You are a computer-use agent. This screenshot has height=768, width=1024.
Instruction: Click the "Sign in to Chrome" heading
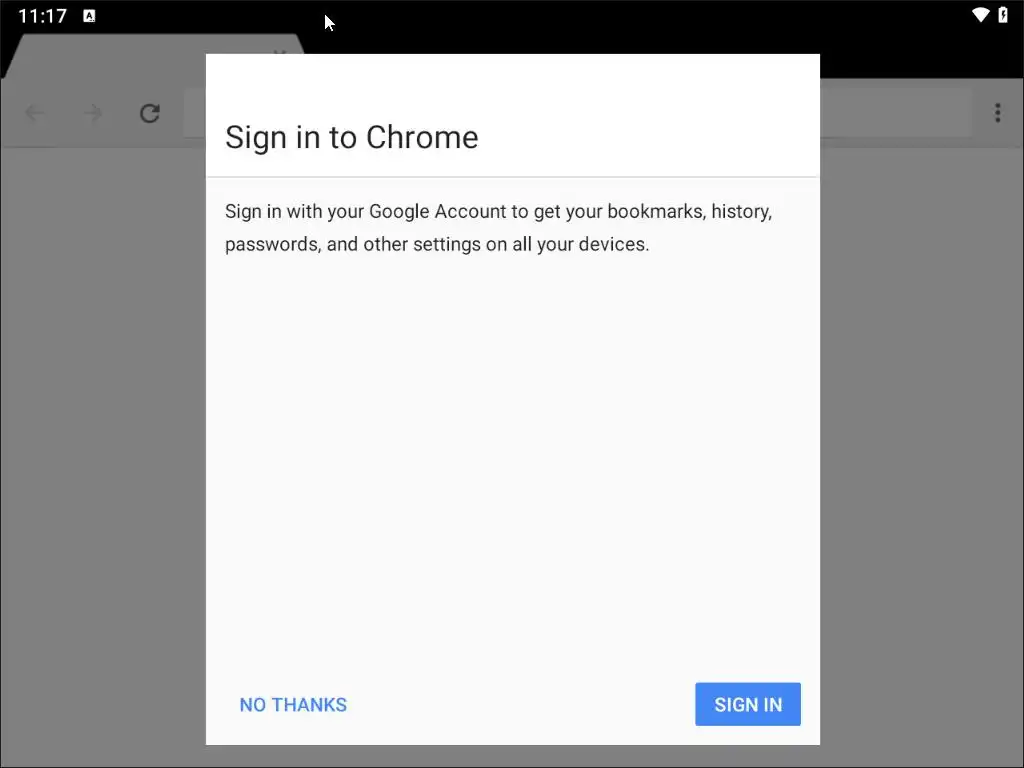point(351,138)
